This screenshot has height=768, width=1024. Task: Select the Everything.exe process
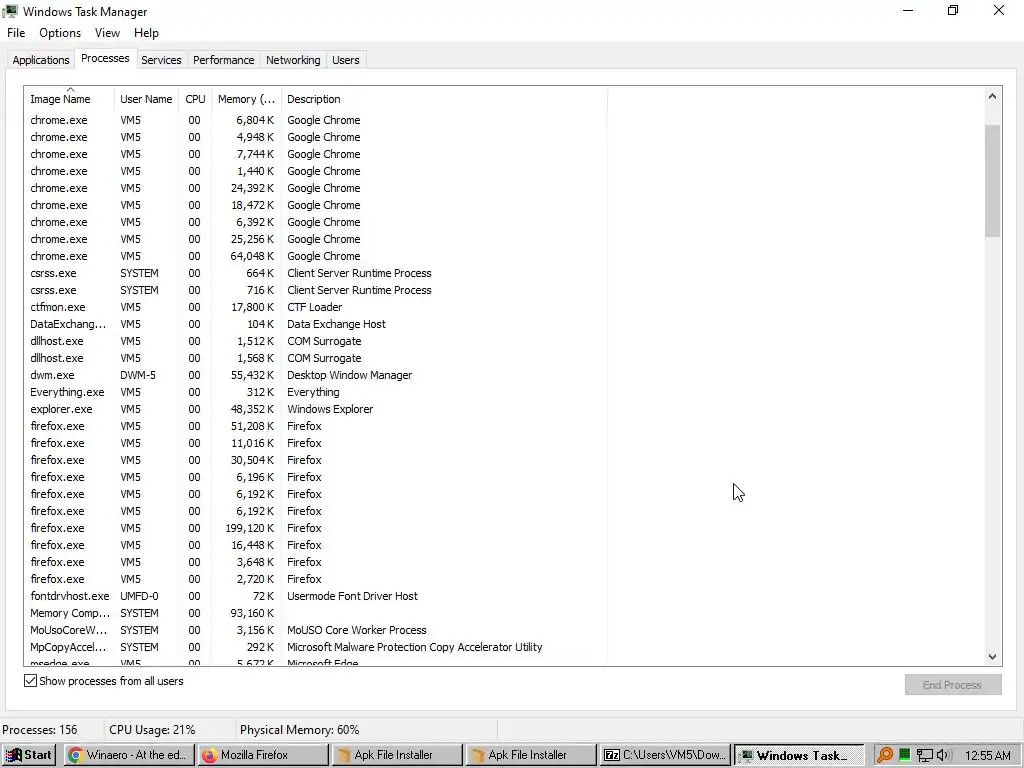tap(316, 392)
